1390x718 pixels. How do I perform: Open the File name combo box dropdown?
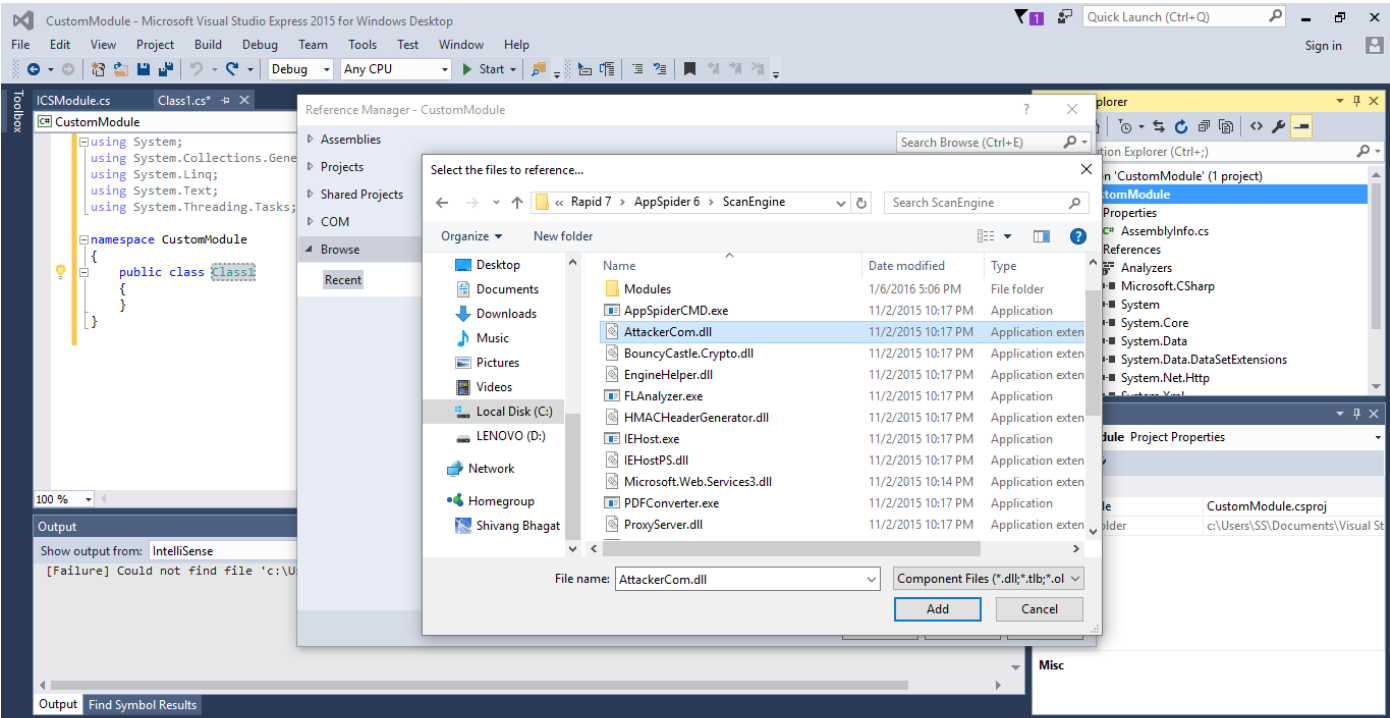point(870,578)
